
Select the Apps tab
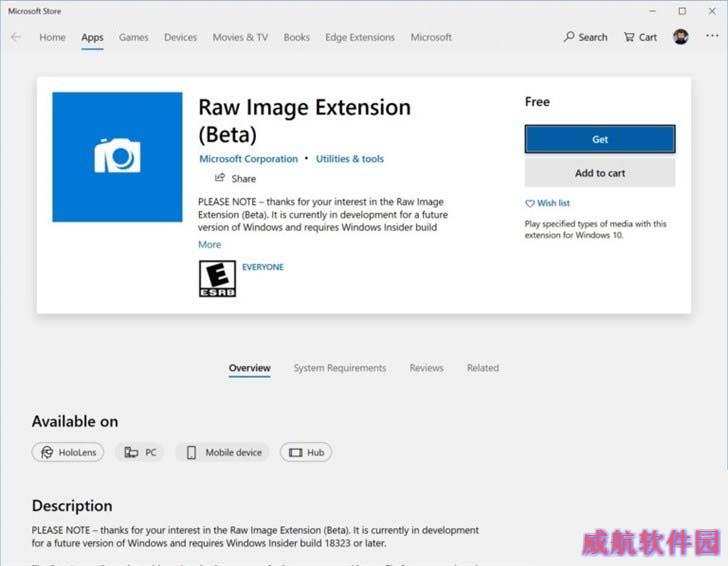pos(92,37)
